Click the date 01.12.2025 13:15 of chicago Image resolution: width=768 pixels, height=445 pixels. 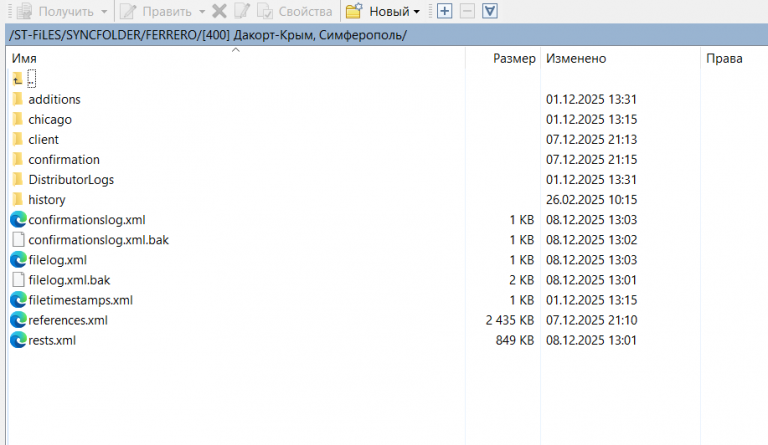click(x=591, y=119)
